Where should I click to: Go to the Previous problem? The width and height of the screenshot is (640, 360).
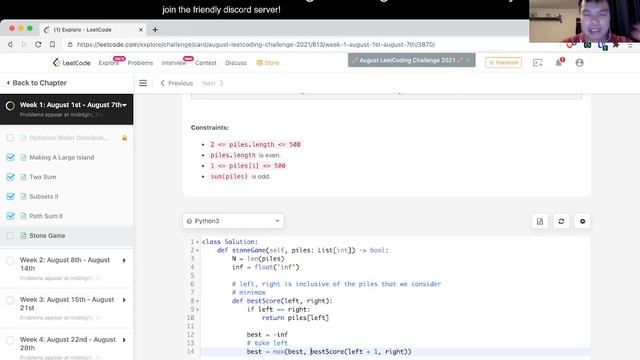pos(176,83)
